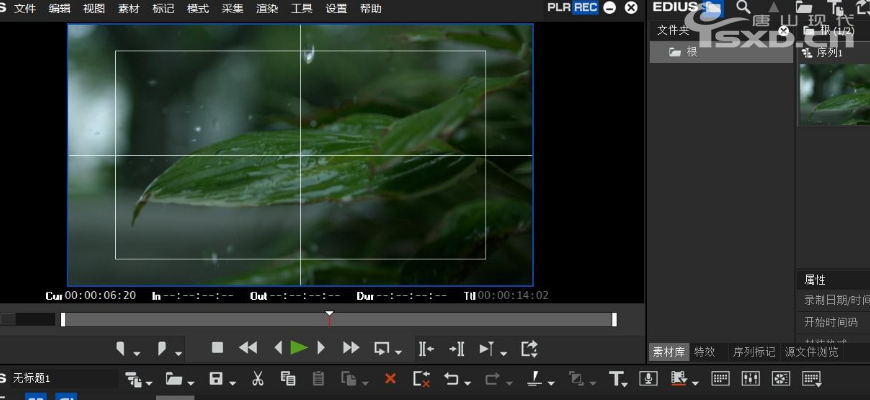Viewport: 870px width, 400px height.
Task: Click the search magnifier in the bin panel
Action: pyautogui.click(x=743, y=7)
